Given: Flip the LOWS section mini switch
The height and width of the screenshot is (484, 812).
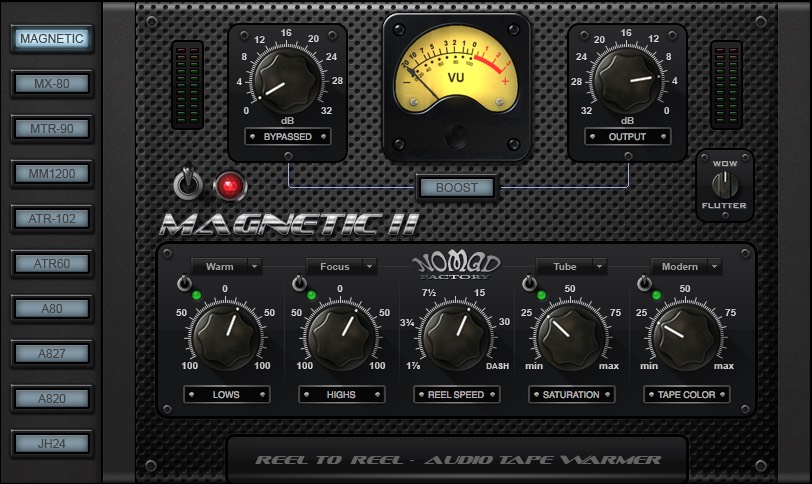Looking at the screenshot, I should (184, 283).
